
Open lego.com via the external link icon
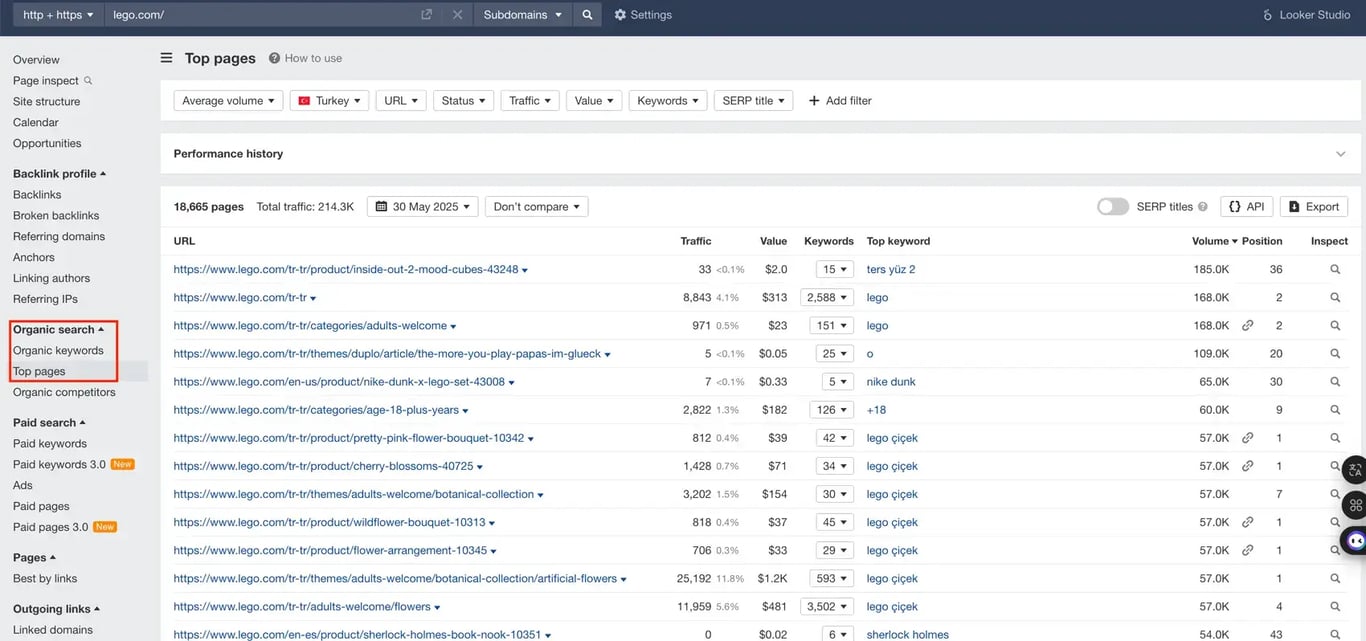pyautogui.click(x=425, y=15)
